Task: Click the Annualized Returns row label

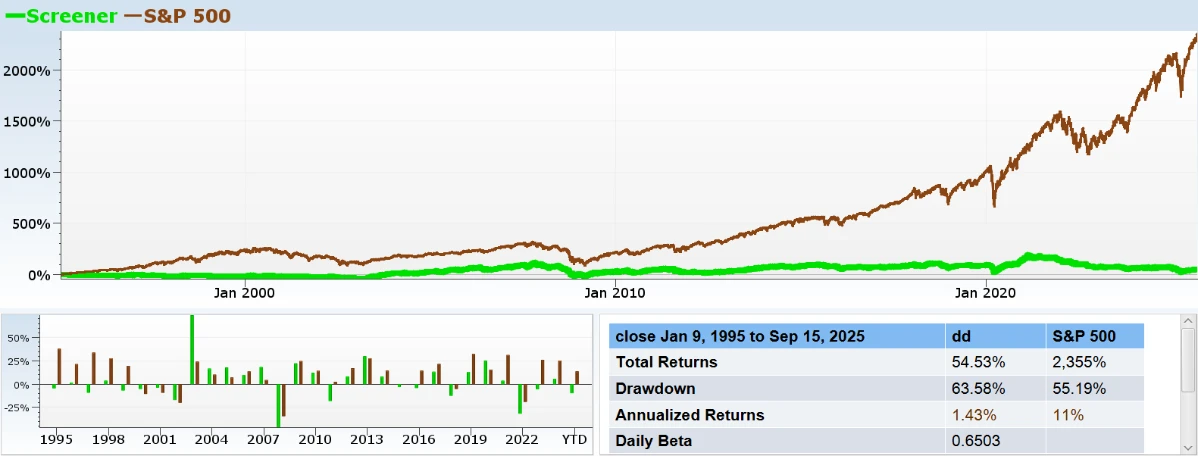Action: [x=689, y=414]
